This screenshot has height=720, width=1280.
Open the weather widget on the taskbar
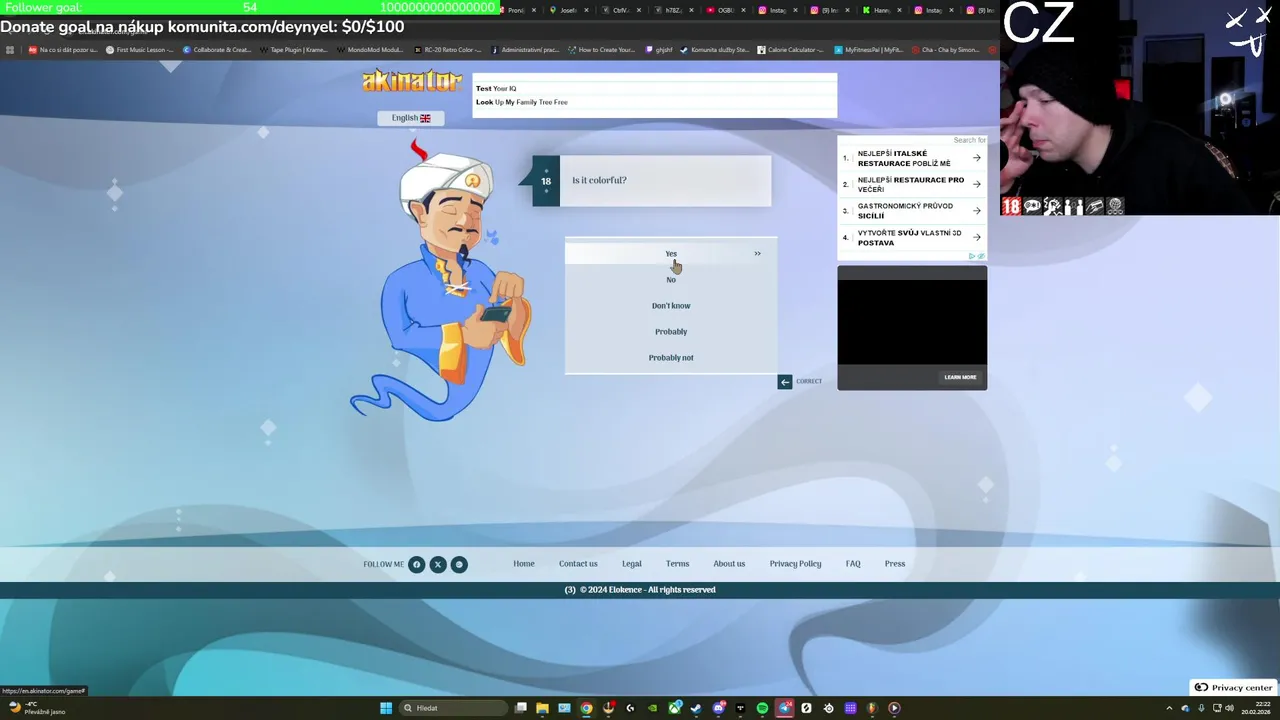click(37, 708)
